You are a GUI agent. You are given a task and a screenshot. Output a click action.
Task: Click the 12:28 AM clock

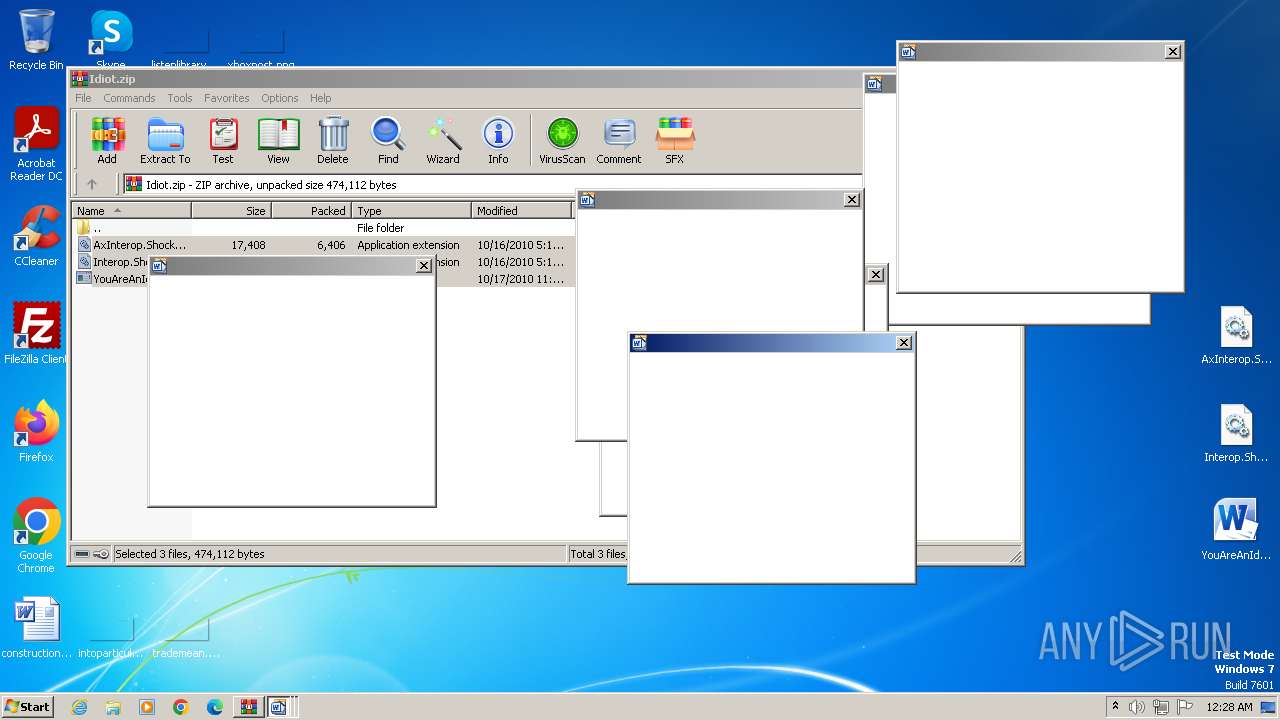[1229, 707]
